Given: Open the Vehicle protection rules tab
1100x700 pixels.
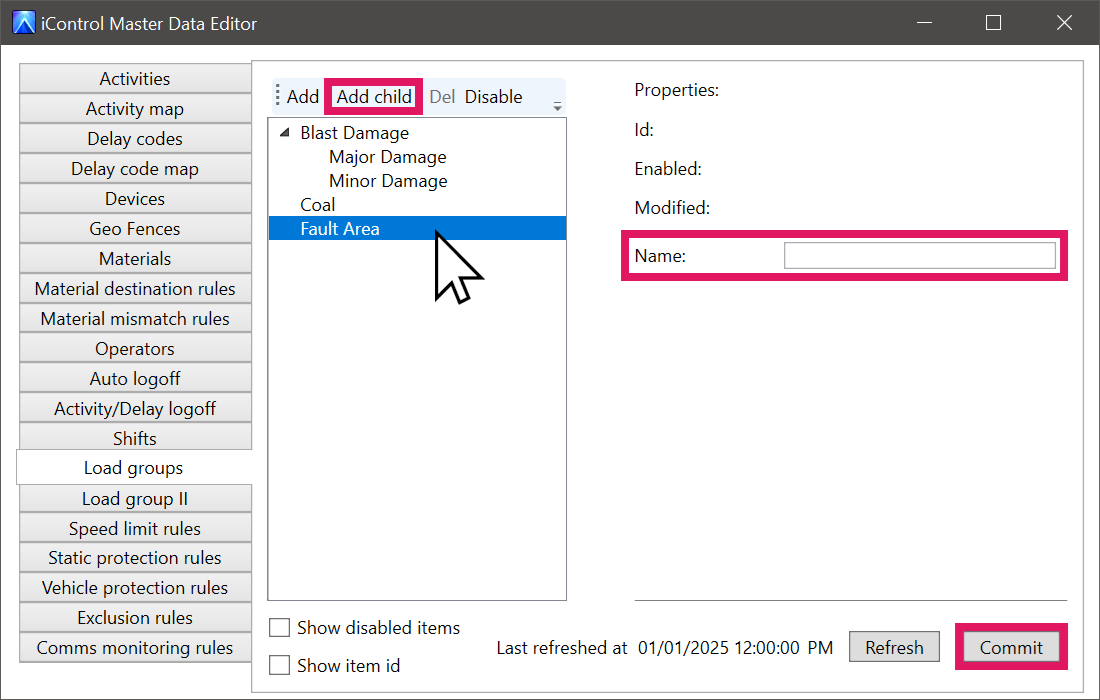Looking at the screenshot, I should 135,588.
